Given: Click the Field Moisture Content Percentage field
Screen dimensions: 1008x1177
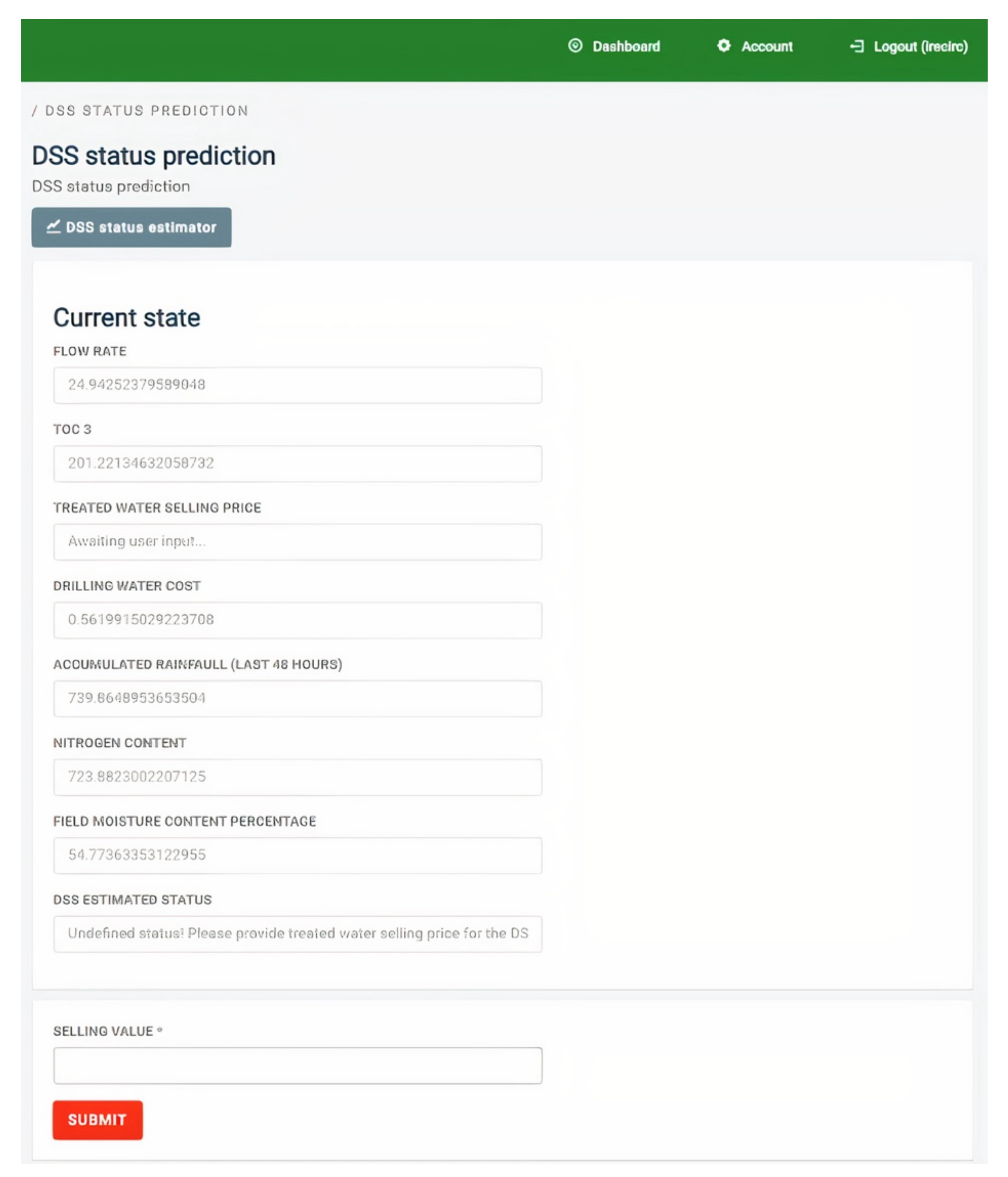Looking at the screenshot, I should click(x=297, y=856).
